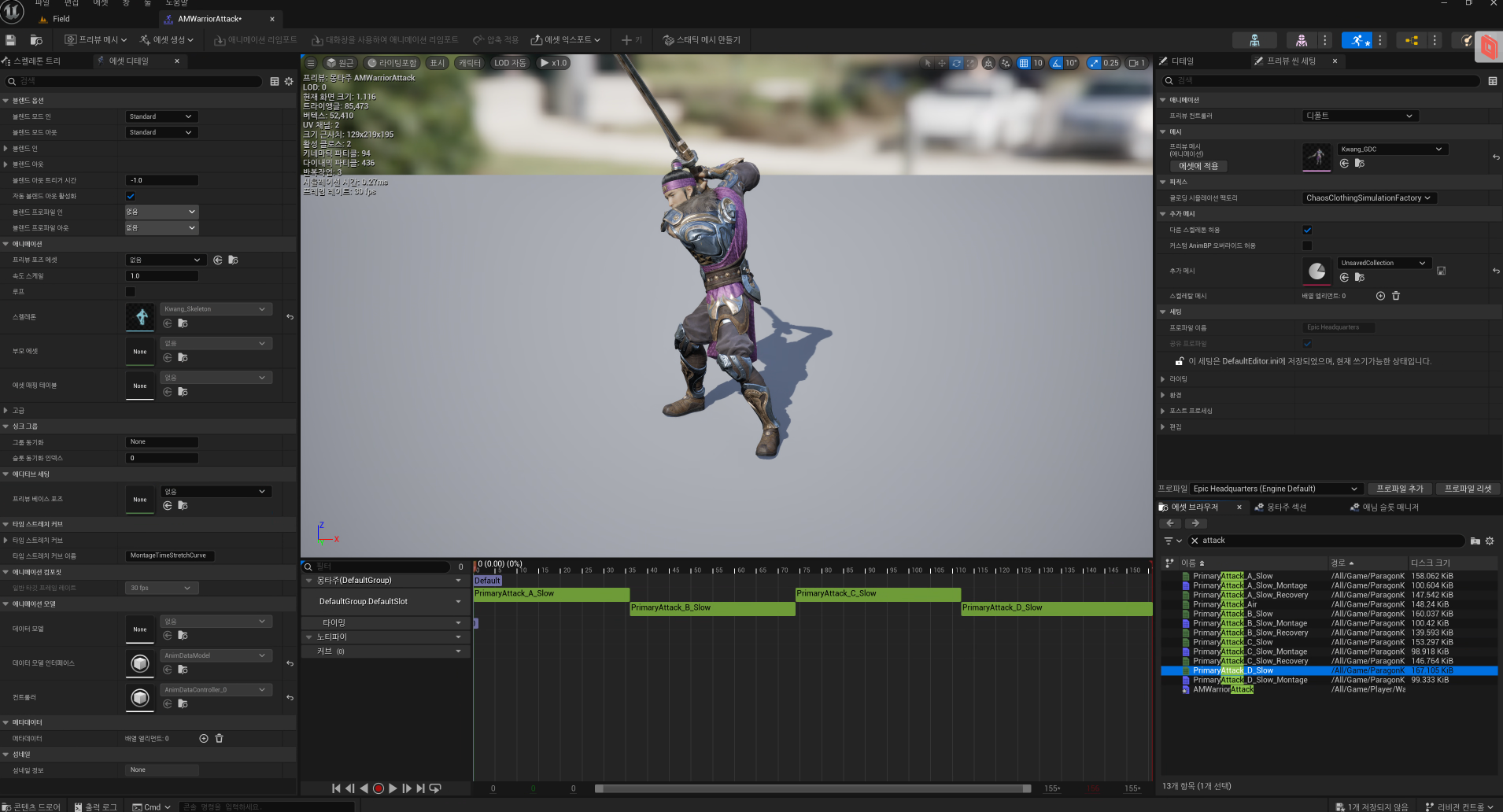Click the 스태틱 메시 만들기 button
The width and height of the screenshot is (1503, 812).
click(701, 40)
